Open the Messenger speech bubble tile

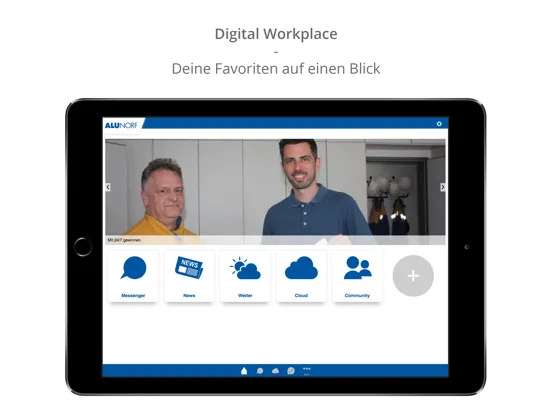[133, 276]
